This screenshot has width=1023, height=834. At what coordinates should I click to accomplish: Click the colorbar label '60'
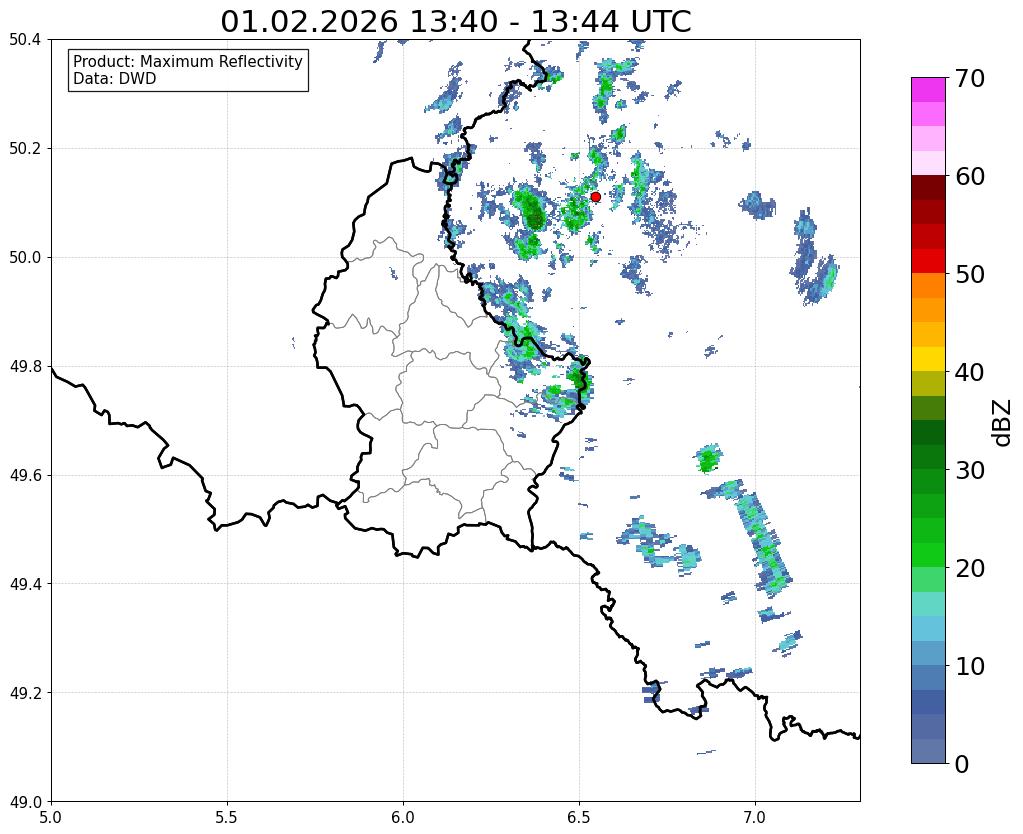tap(970, 176)
